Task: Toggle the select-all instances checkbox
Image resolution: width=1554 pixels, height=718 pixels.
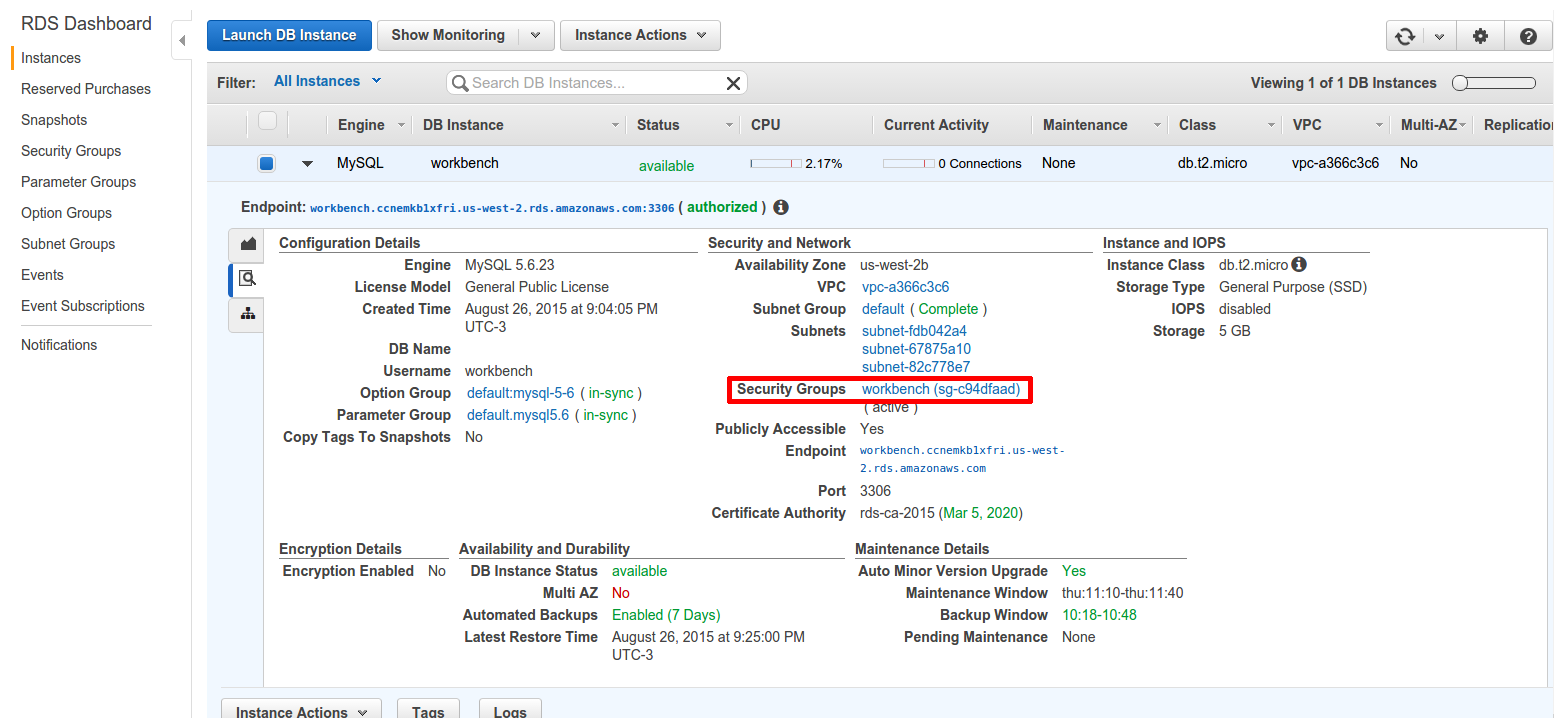Action: (267, 121)
